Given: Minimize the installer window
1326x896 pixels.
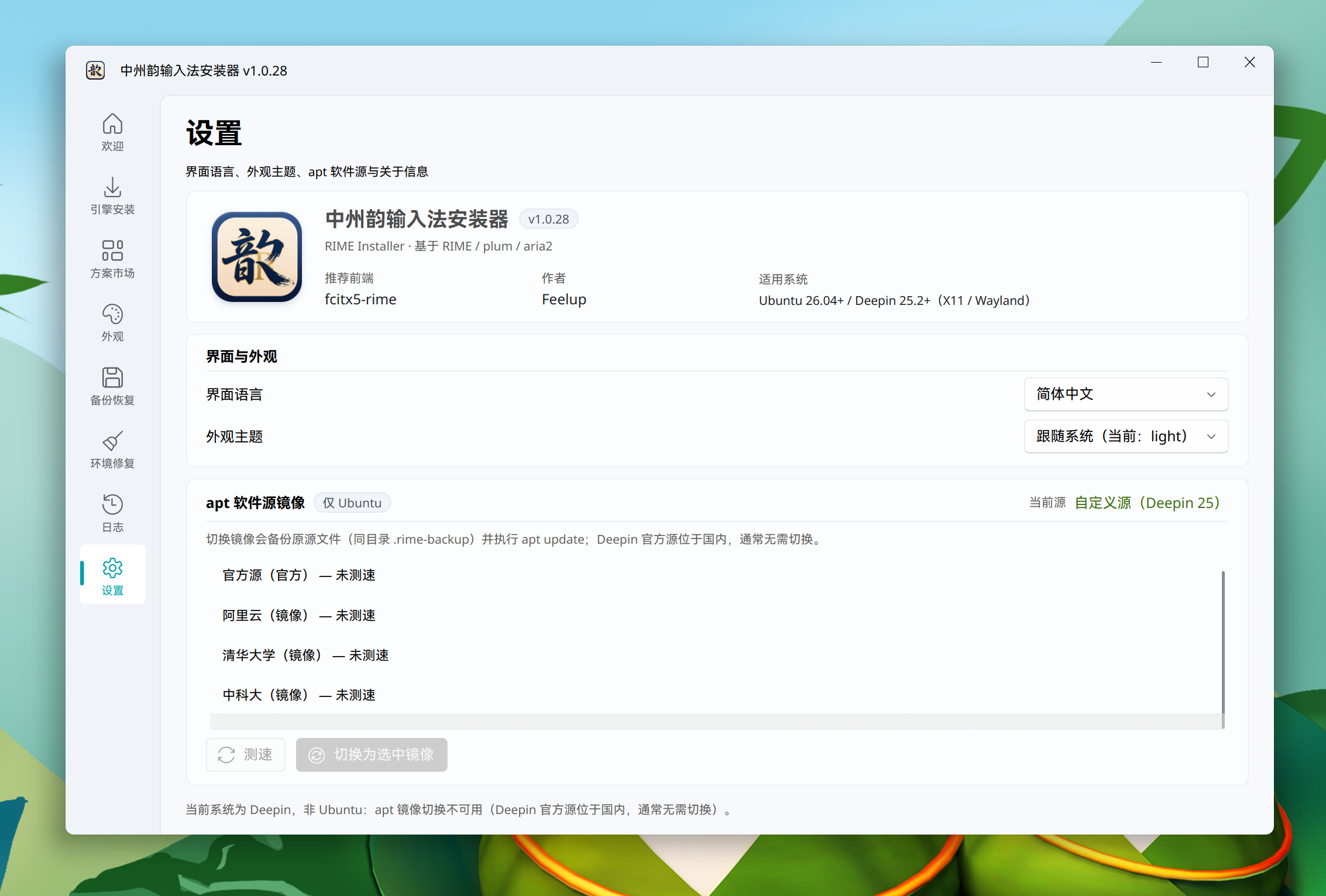Looking at the screenshot, I should click(x=1156, y=62).
